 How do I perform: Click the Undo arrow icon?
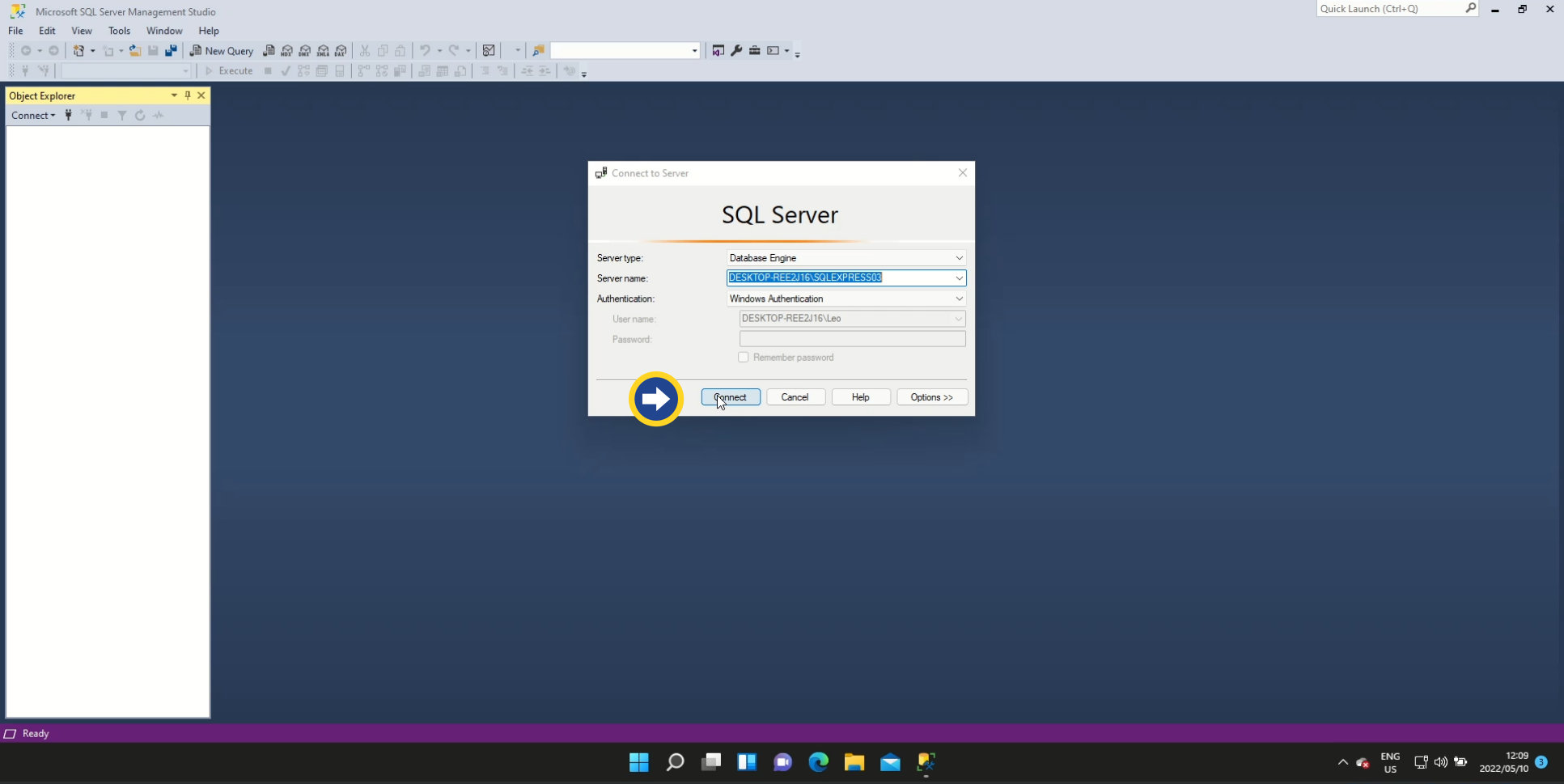coord(425,50)
